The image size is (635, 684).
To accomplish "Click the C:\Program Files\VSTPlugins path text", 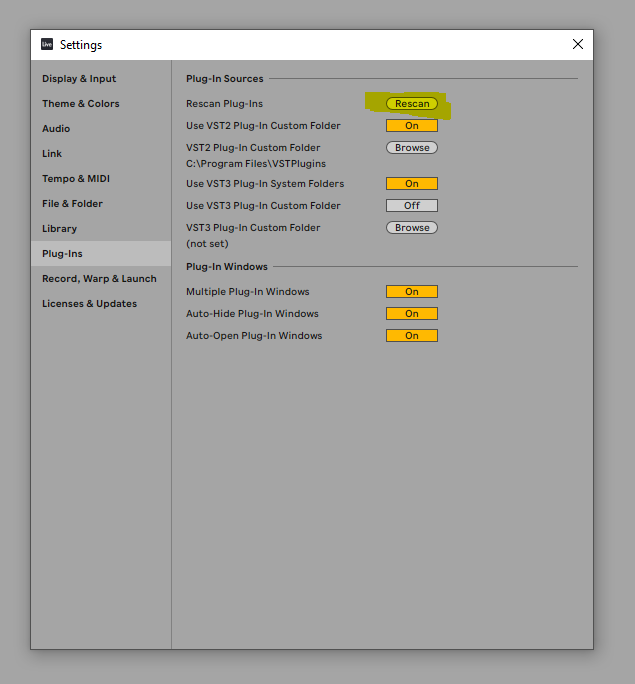I will coord(256,164).
